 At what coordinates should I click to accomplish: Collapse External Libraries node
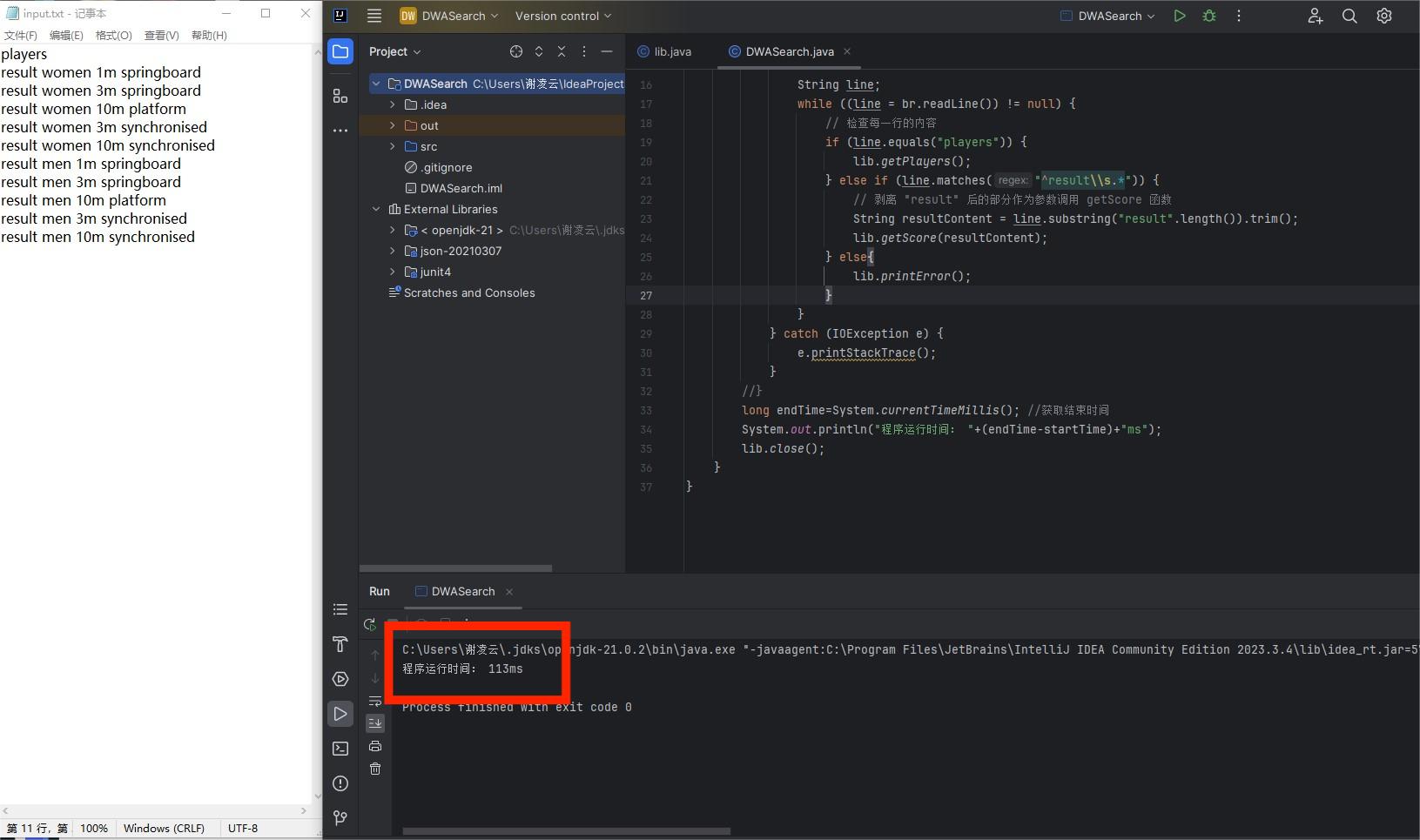click(376, 209)
